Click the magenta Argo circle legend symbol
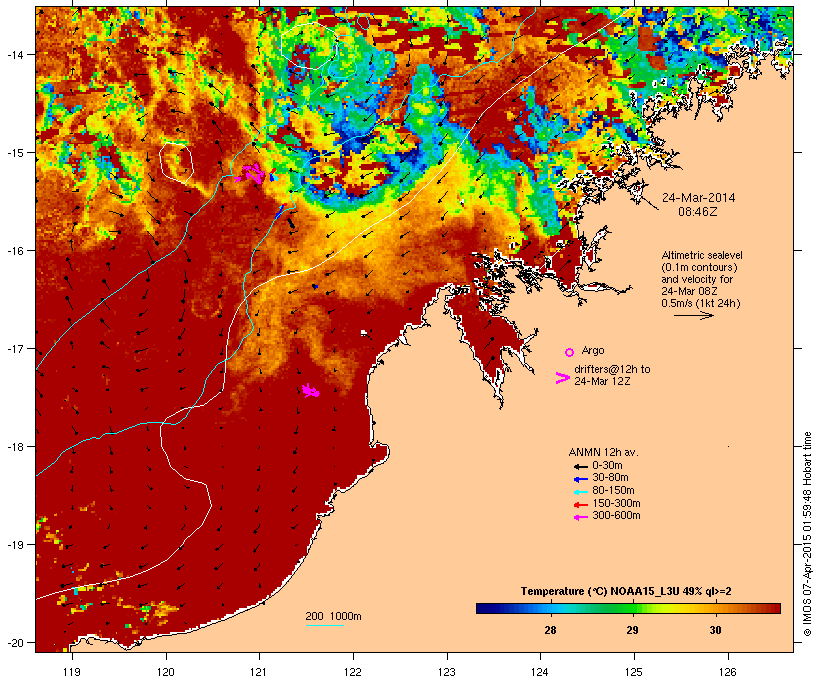 (x=570, y=352)
